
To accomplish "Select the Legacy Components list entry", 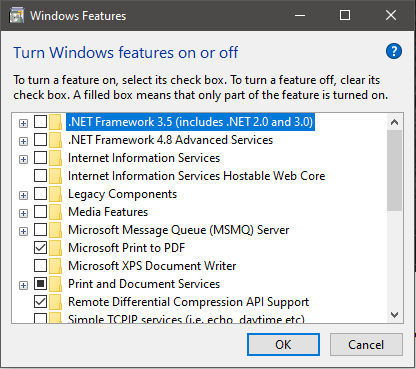I will 122,194.
